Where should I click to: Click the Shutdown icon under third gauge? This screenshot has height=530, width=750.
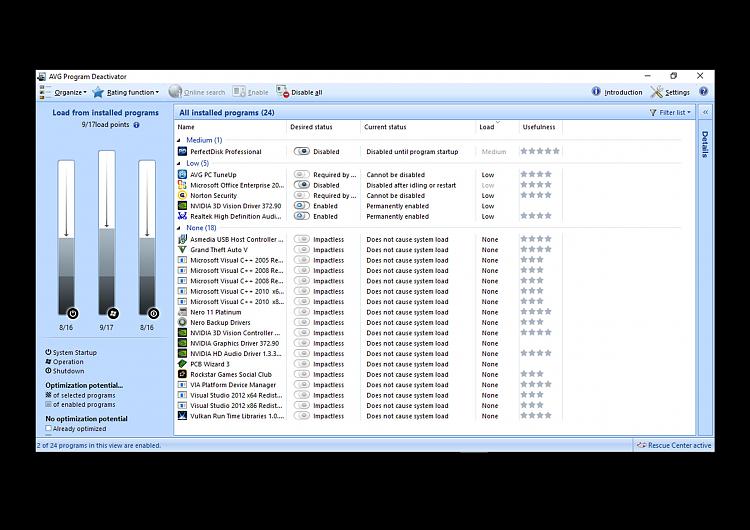click(154, 314)
